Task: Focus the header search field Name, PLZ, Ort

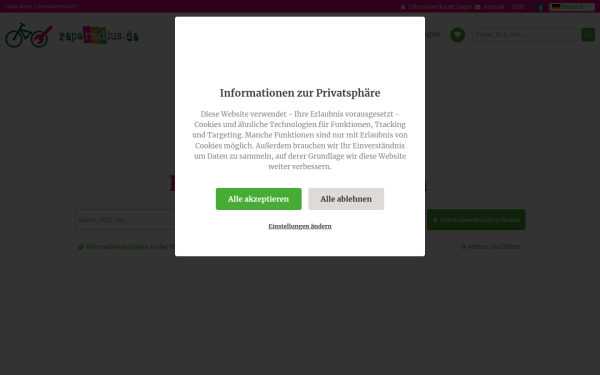Action: click(525, 35)
